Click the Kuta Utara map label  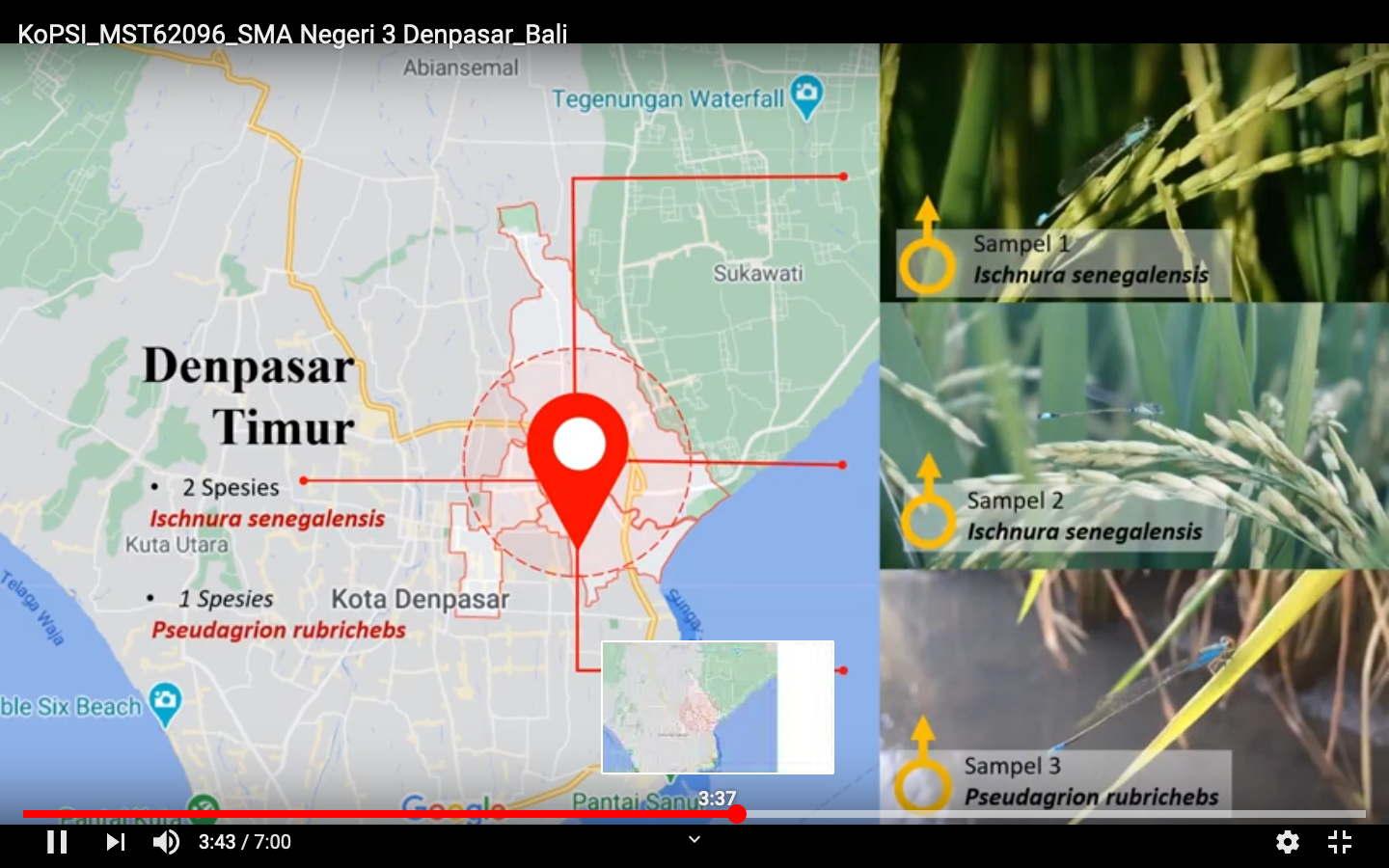pyautogui.click(x=177, y=545)
